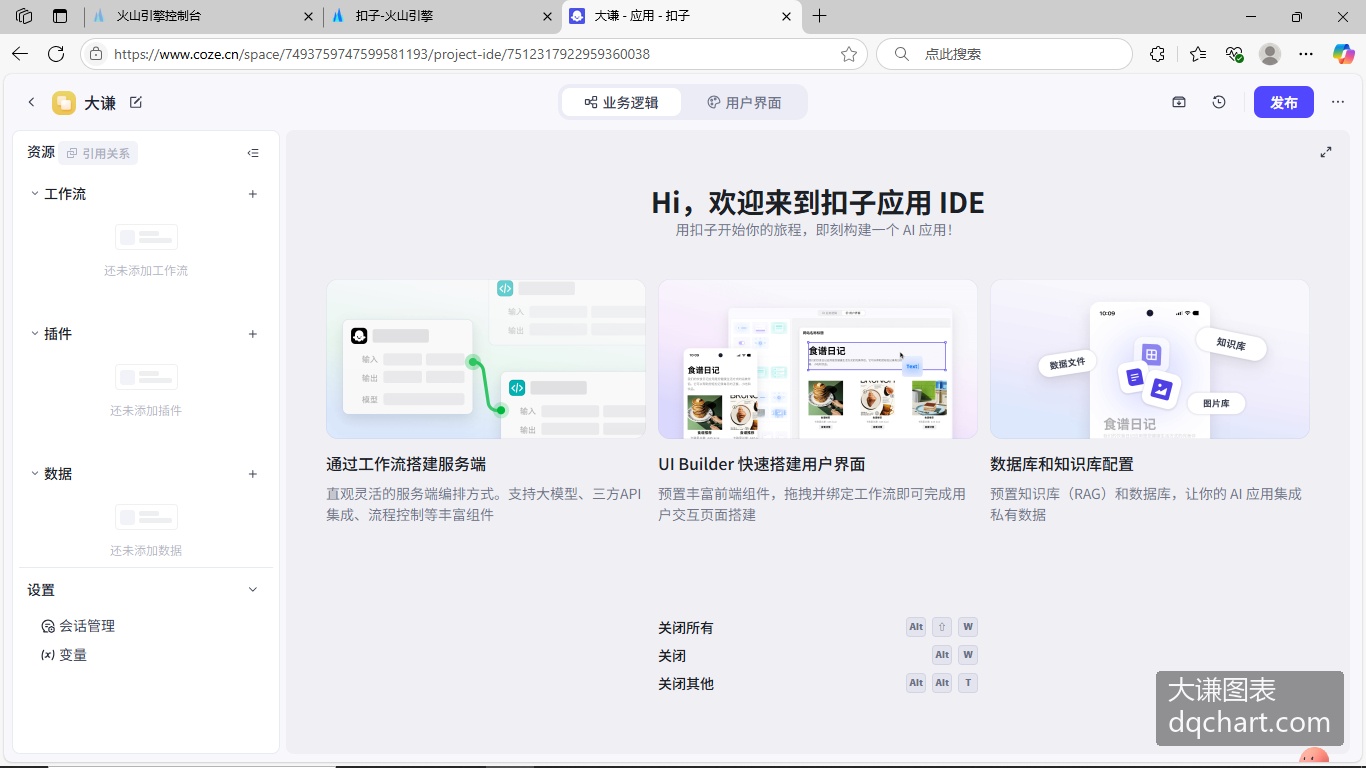Toggle the 引用关系 view button
This screenshot has height=768, width=1366.
pos(98,153)
